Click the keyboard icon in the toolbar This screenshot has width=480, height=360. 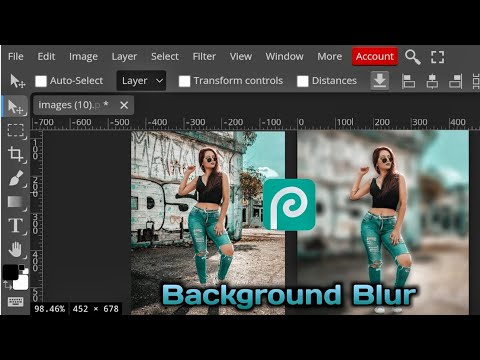pyautogui.click(x=15, y=302)
